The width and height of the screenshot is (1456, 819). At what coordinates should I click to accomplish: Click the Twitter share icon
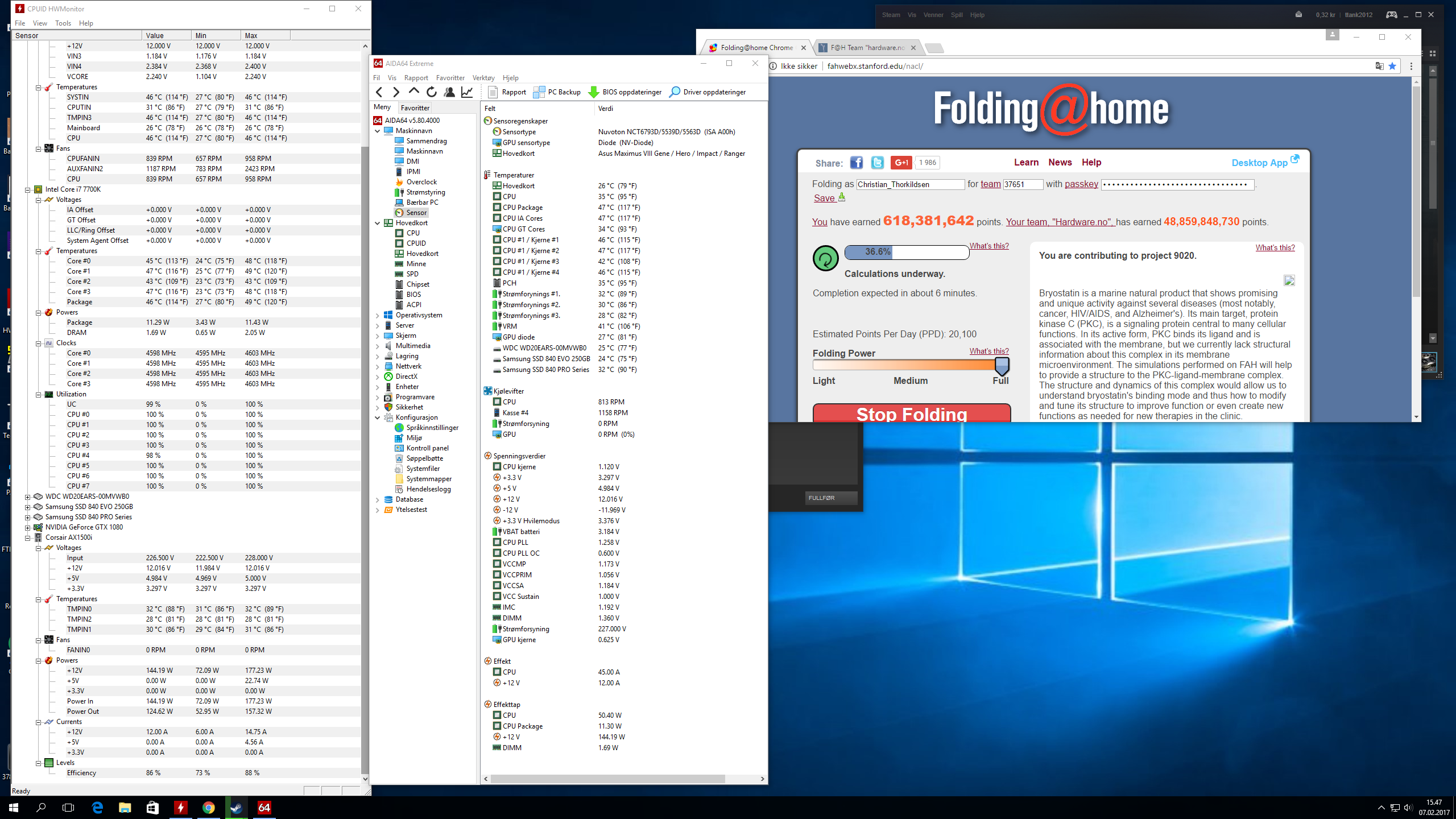[878, 163]
